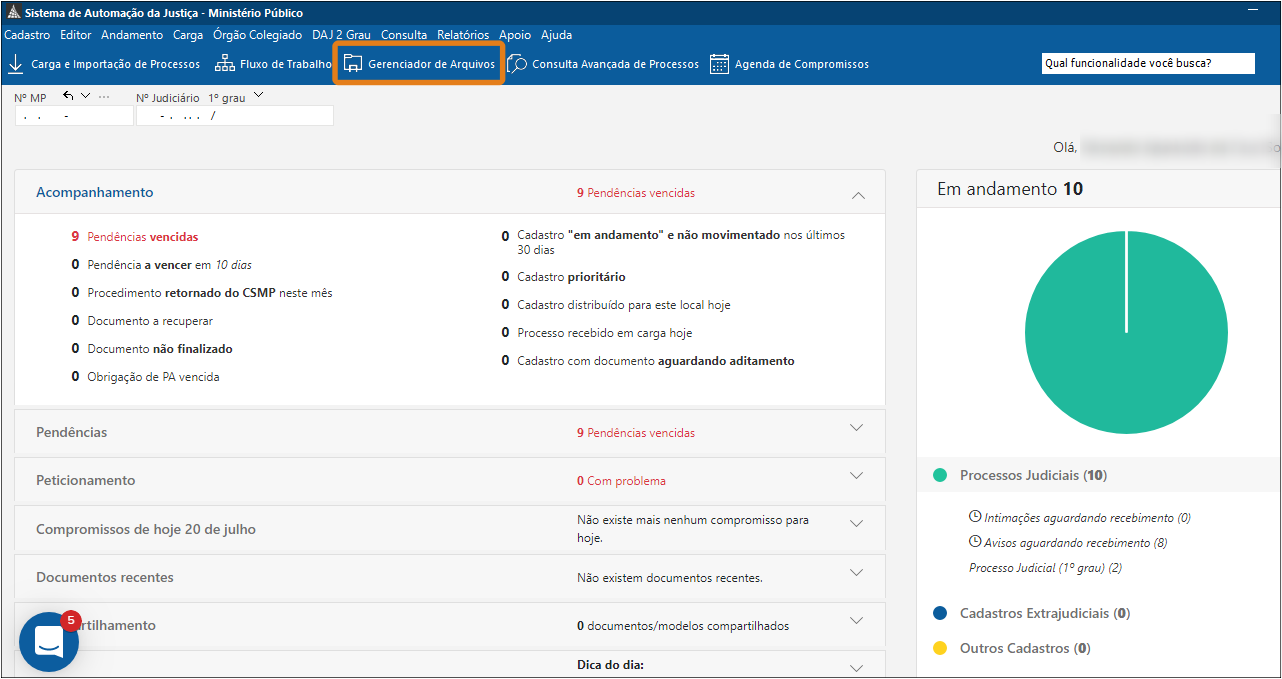Screen dimensions: 1282x679
Task: Click 'Obrigação de PA vencida'
Action: coord(145,377)
